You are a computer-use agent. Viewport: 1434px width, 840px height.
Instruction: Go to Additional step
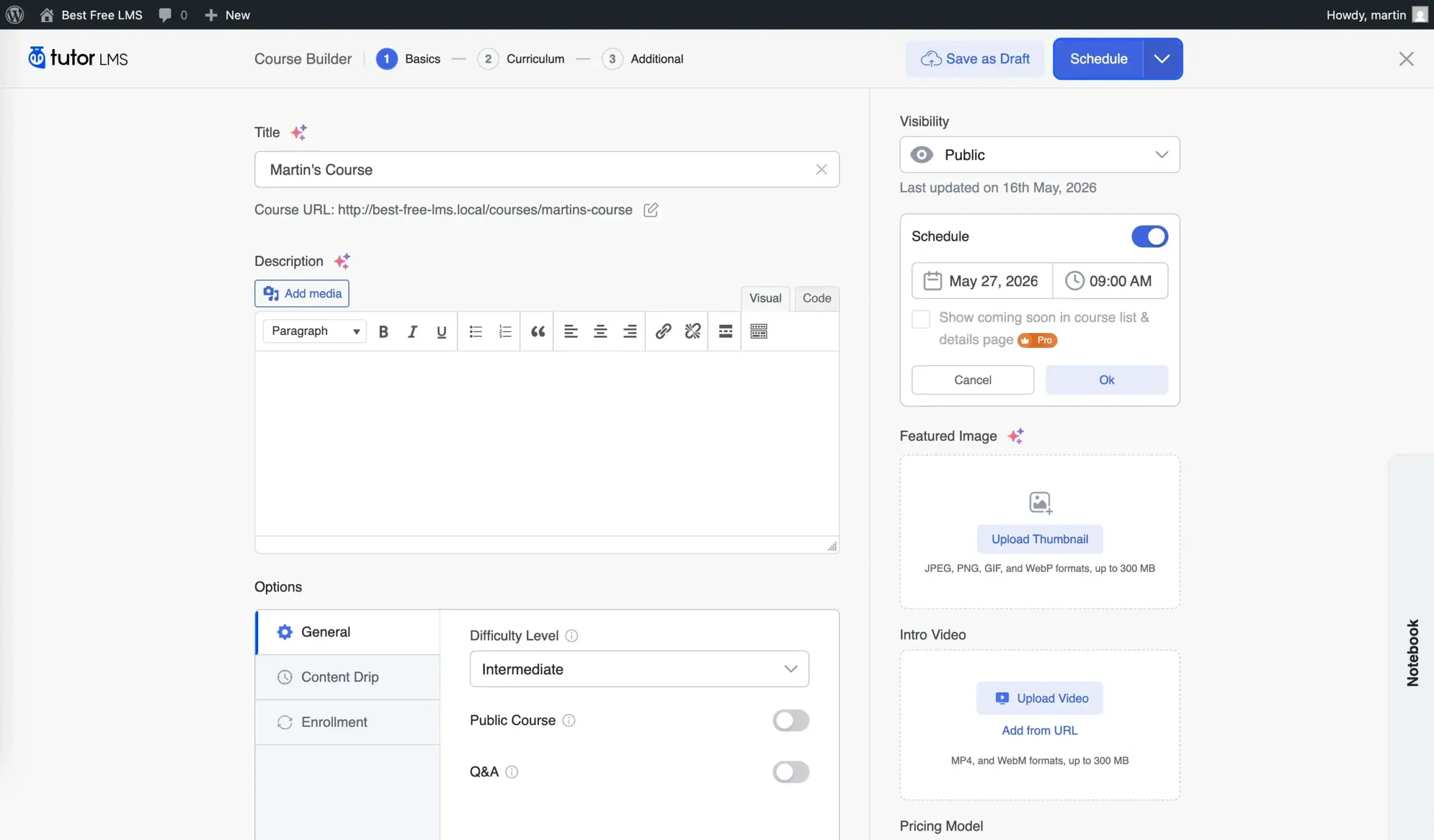coord(642,59)
